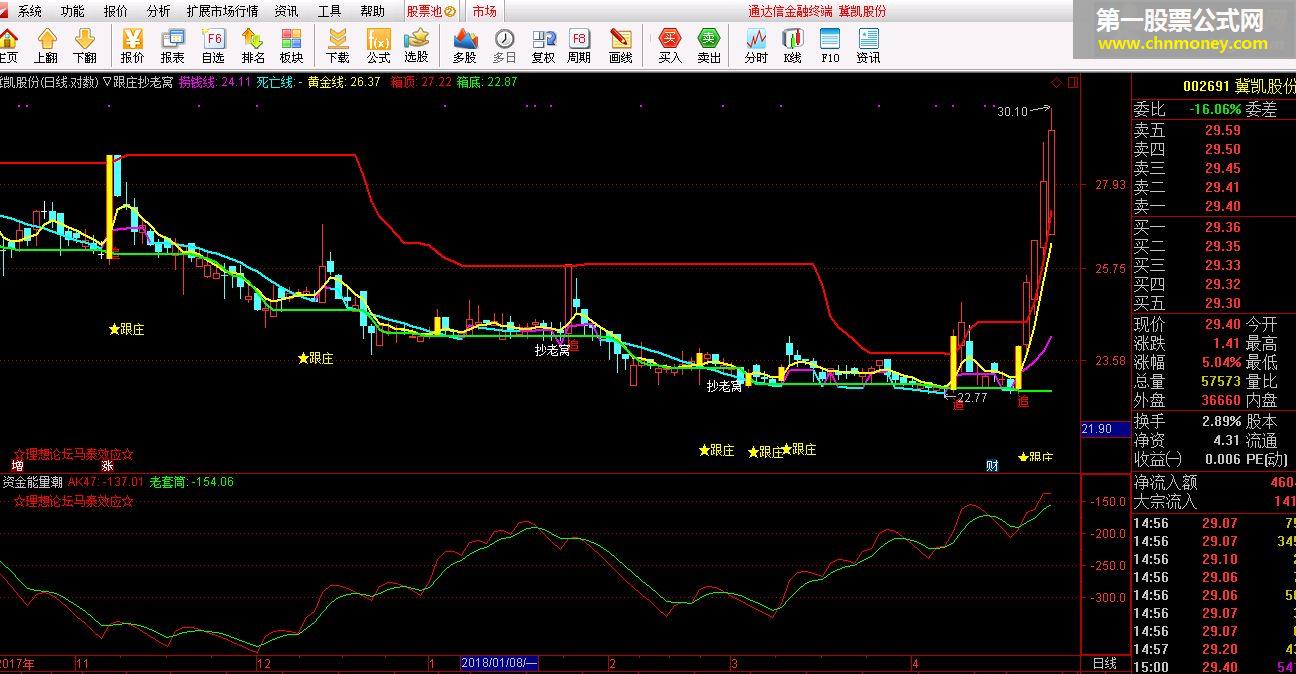Screen dimensions: 1296x674
Task: Open the 公式 formula manager icon
Action: (x=378, y=45)
